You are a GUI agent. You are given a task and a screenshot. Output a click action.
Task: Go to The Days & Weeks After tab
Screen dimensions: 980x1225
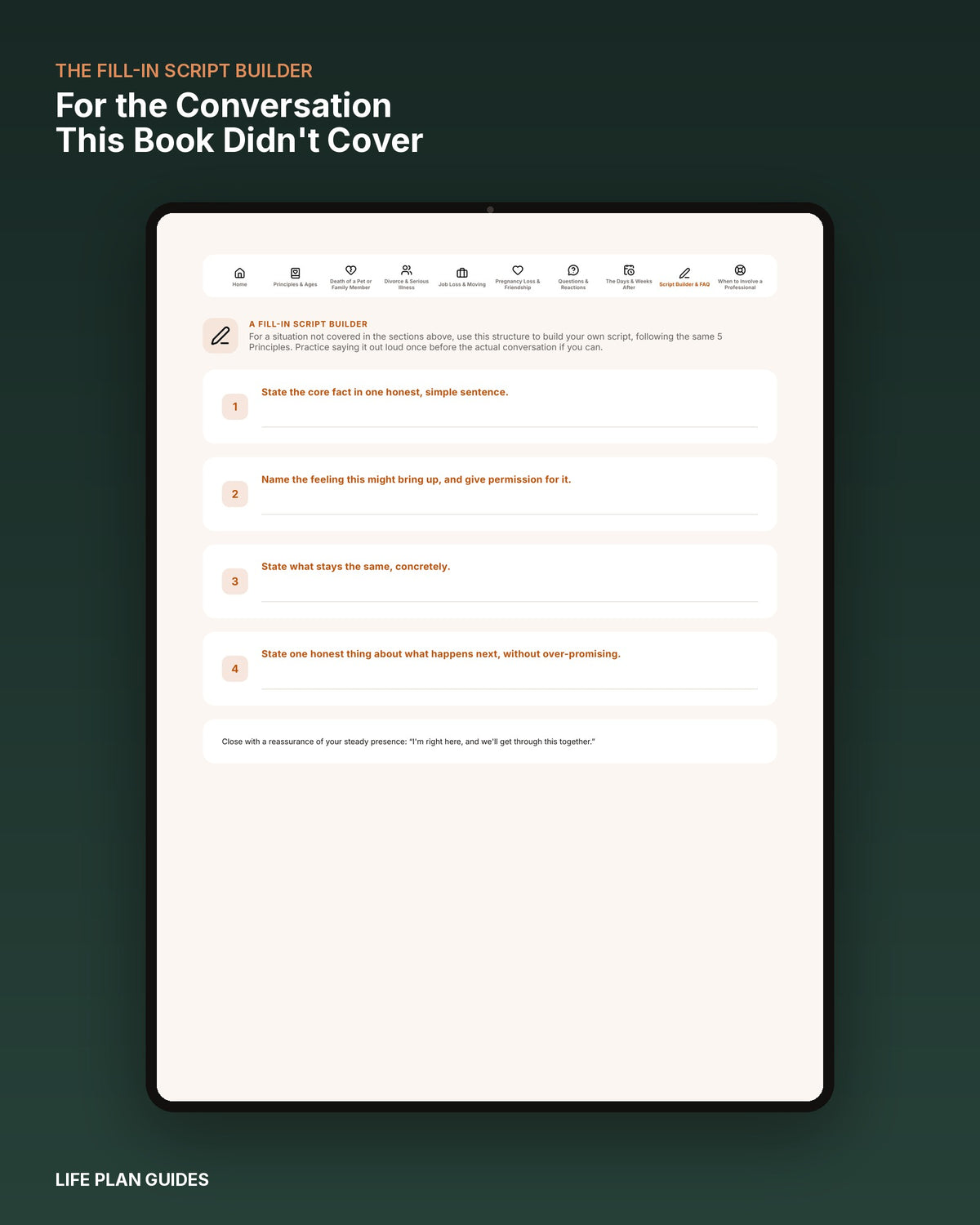[629, 276]
